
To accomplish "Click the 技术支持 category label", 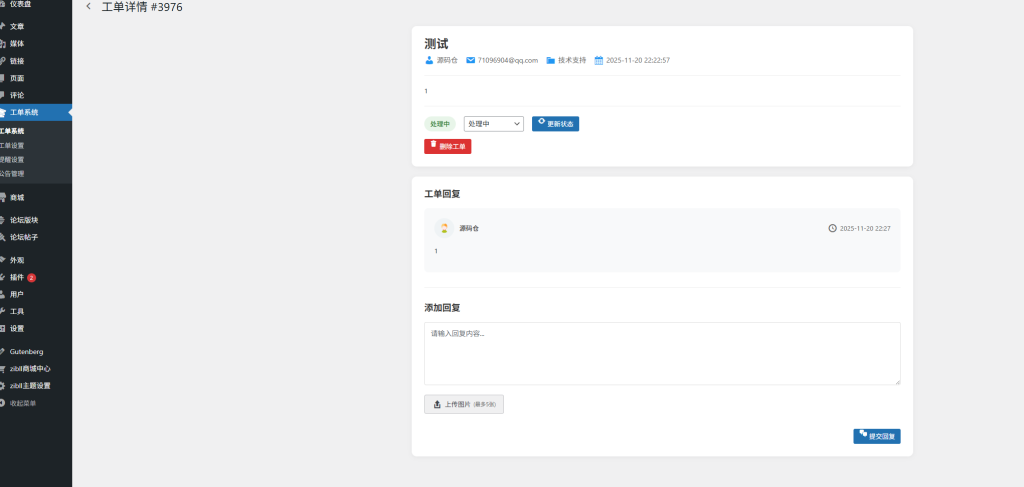I will tap(572, 60).
